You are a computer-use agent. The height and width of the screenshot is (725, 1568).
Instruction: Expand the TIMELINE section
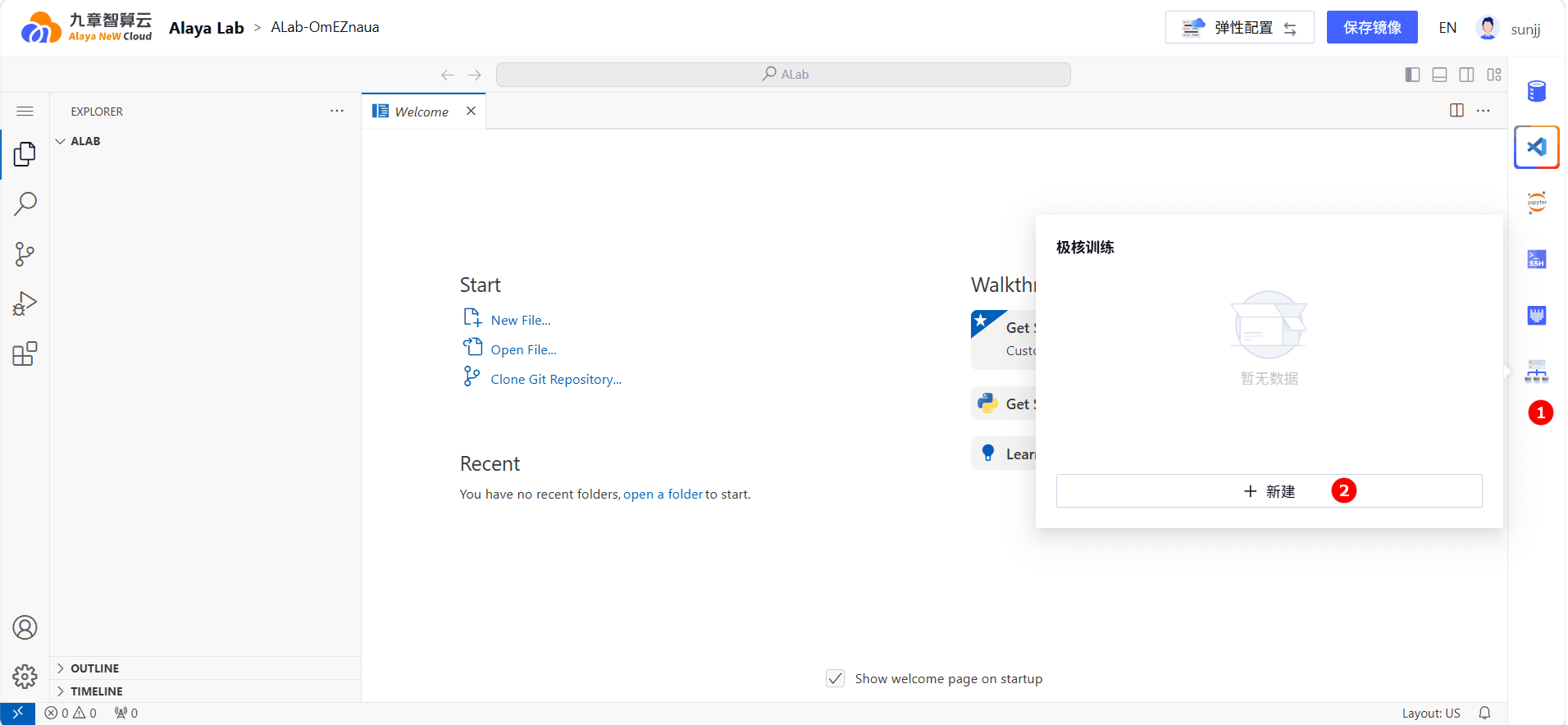tap(205, 691)
